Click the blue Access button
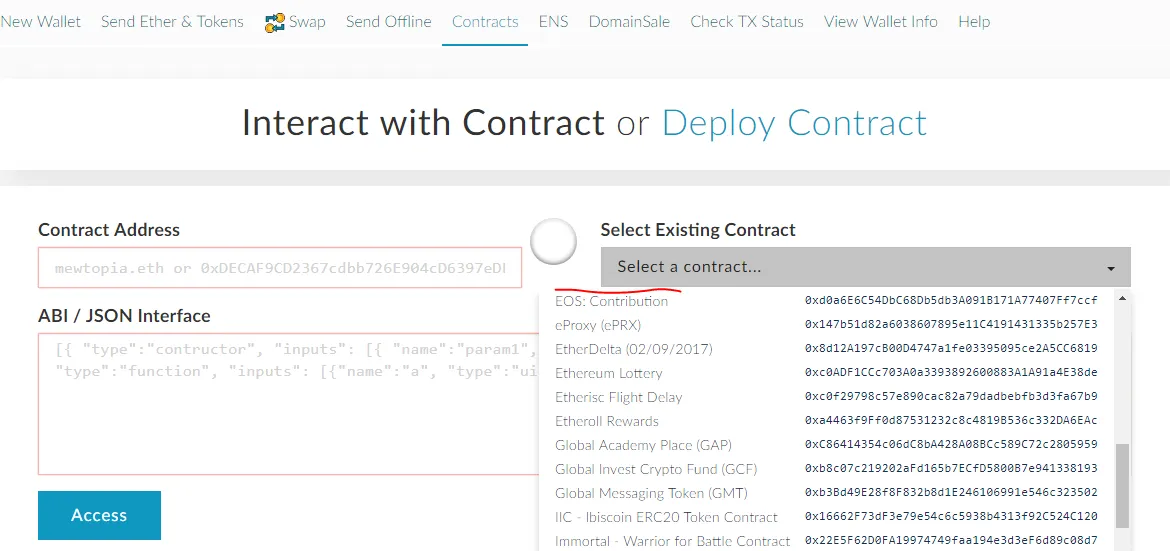Image resolution: width=1170 pixels, height=551 pixels. [x=99, y=515]
